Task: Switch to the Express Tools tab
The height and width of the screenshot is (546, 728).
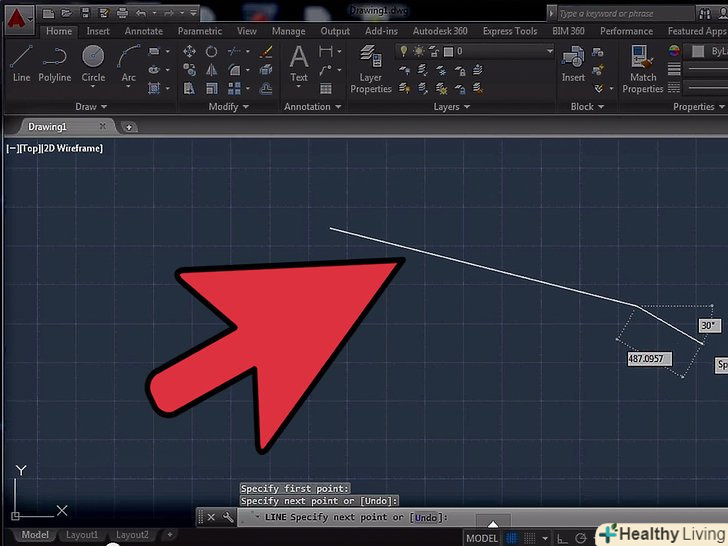Action: (x=510, y=31)
